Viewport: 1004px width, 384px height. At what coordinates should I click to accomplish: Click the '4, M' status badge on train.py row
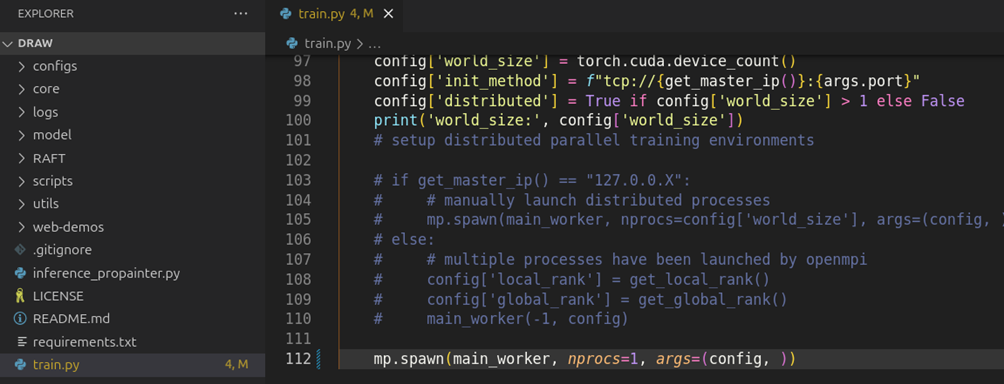tap(236, 365)
